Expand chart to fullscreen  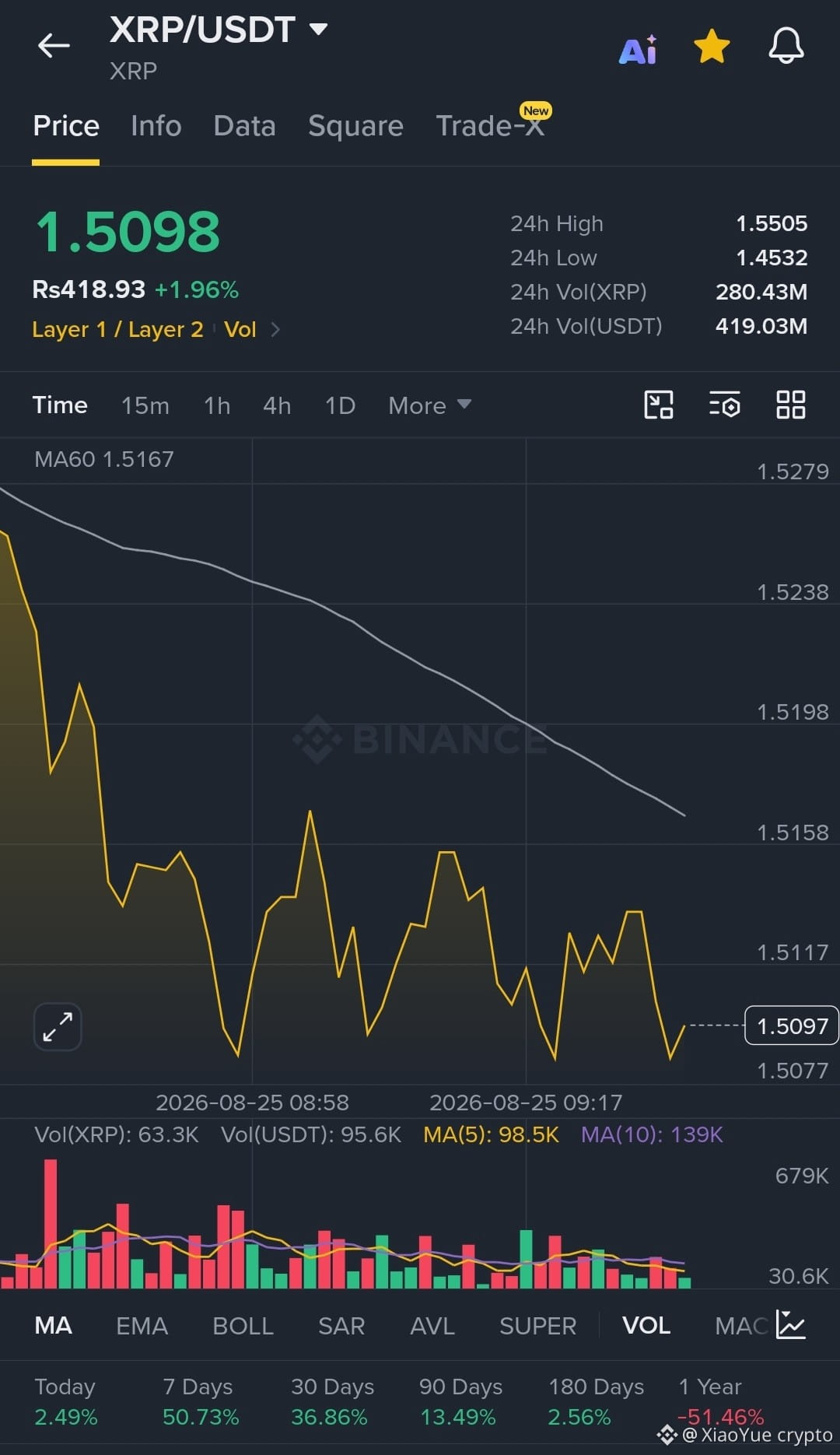coord(58,1027)
